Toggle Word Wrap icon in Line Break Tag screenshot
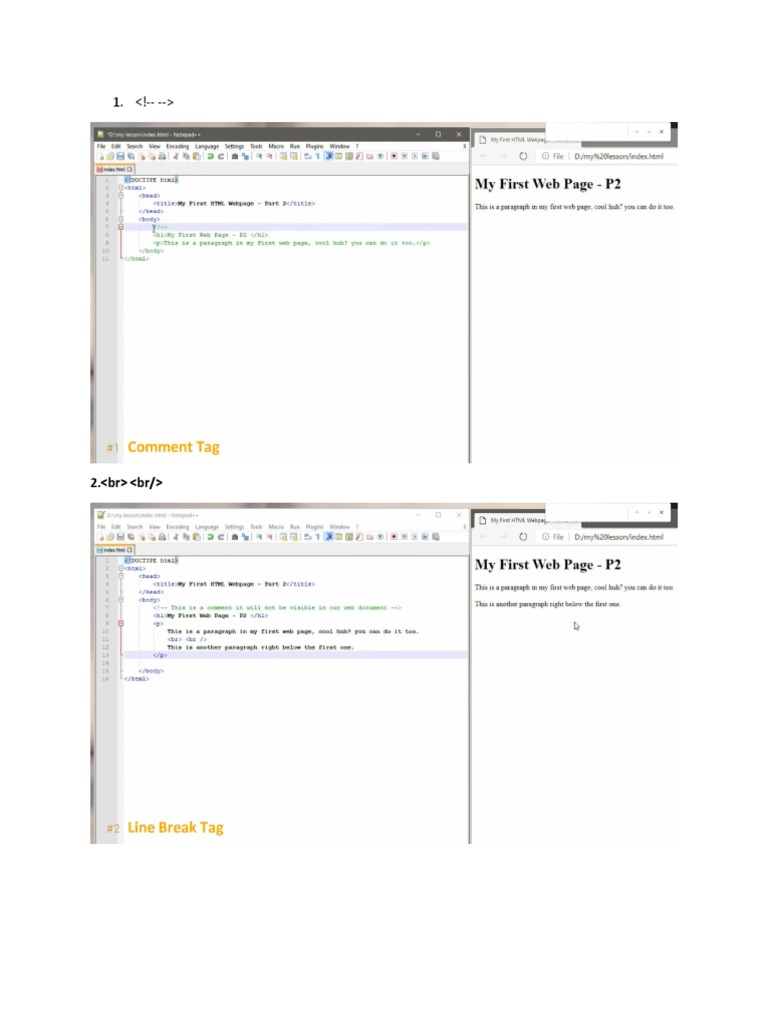This screenshot has width=768, height=1024. [x=308, y=537]
